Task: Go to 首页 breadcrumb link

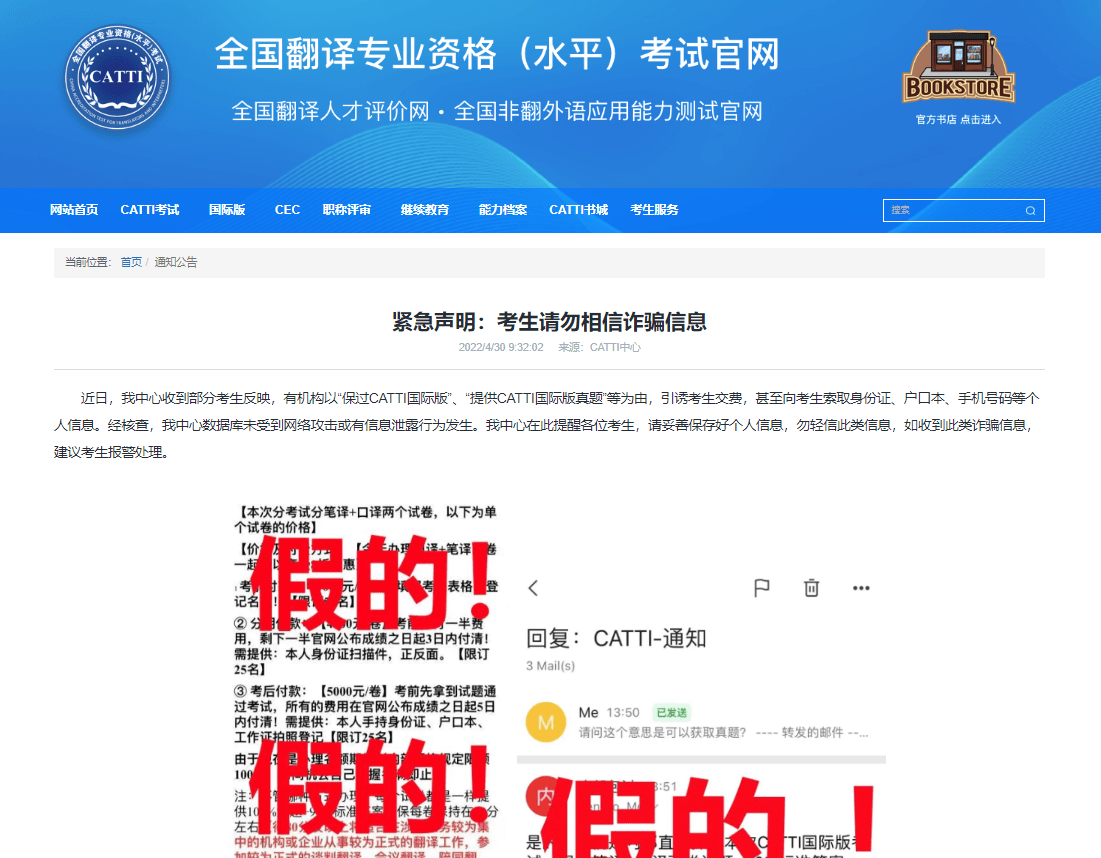Action: [x=131, y=262]
